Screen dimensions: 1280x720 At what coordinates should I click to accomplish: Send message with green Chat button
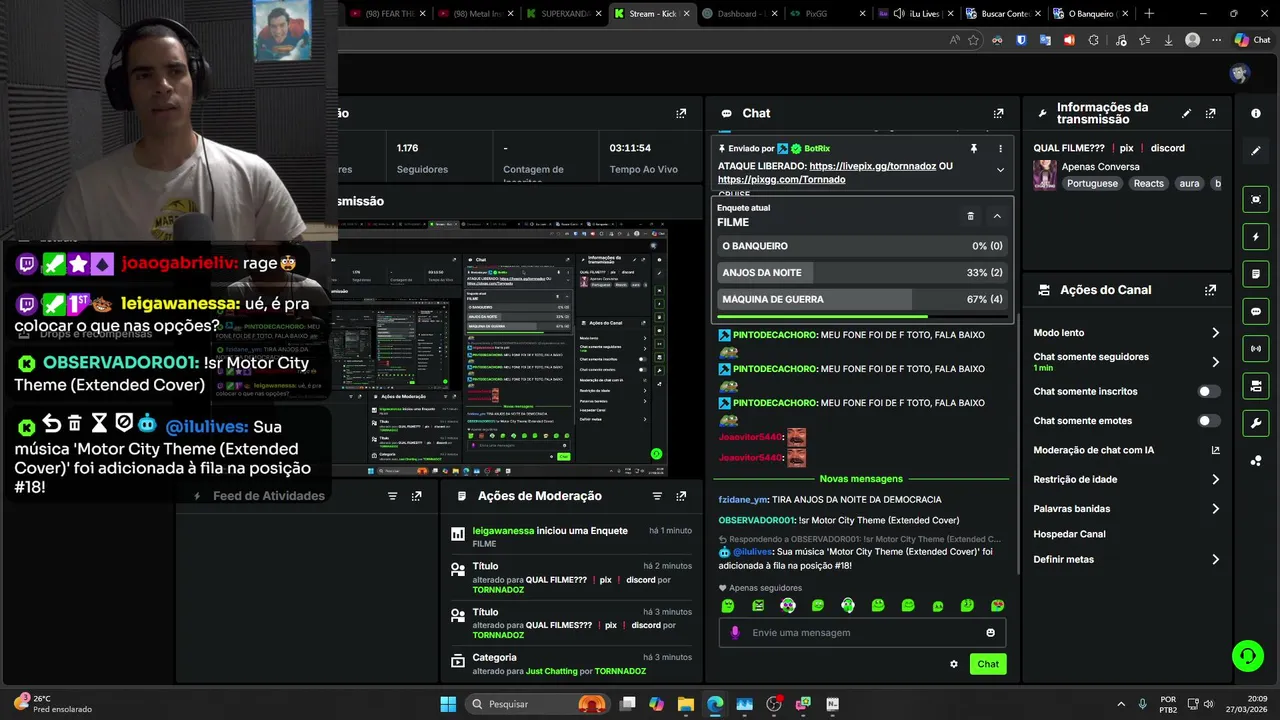[988, 664]
